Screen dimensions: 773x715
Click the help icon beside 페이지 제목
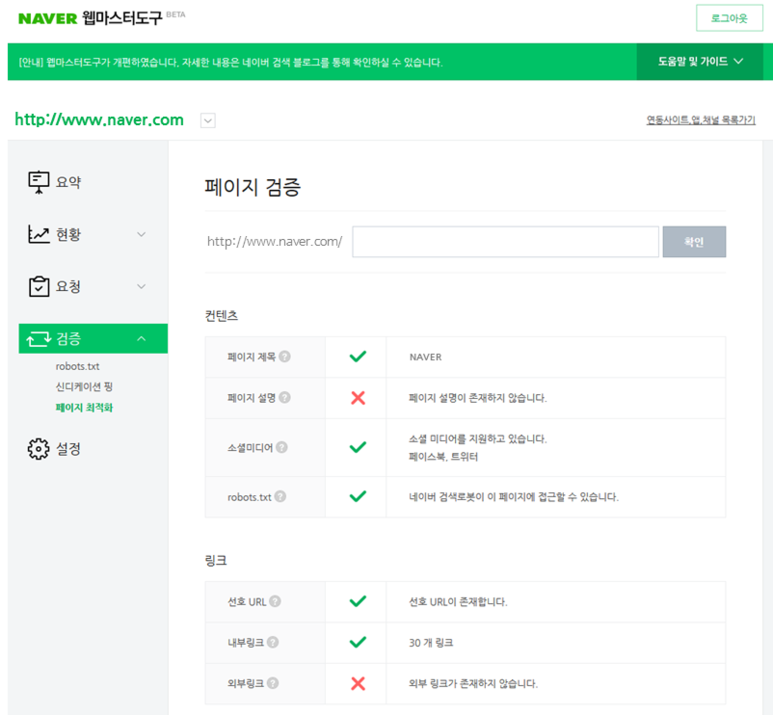(x=285, y=357)
